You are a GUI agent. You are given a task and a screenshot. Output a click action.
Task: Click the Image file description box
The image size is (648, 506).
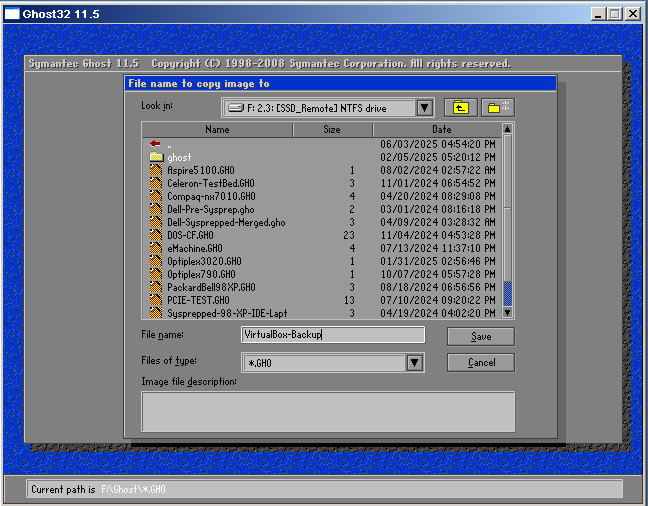[x=328, y=412]
